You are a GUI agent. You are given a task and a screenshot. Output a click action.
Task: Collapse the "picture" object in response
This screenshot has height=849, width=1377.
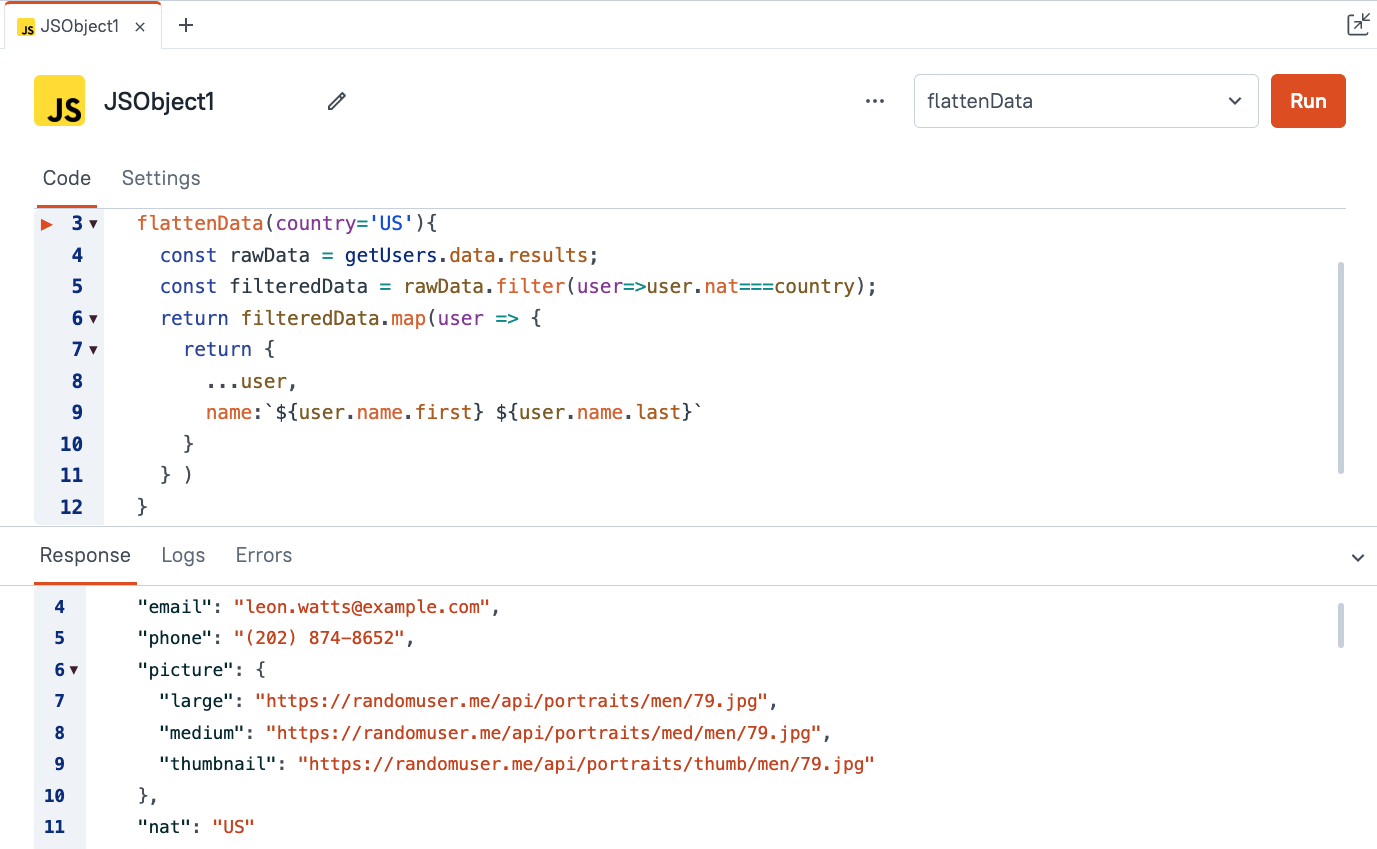point(74,670)
